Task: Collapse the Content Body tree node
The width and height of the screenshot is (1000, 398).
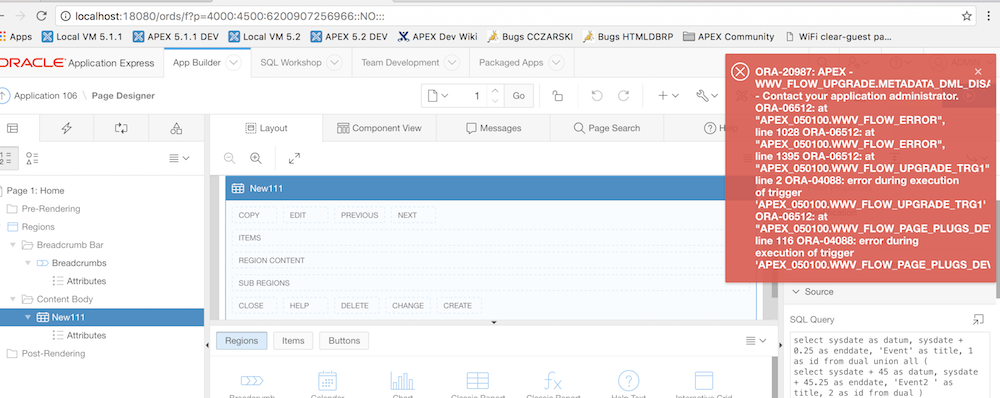Action: click(x=13, y=299)
